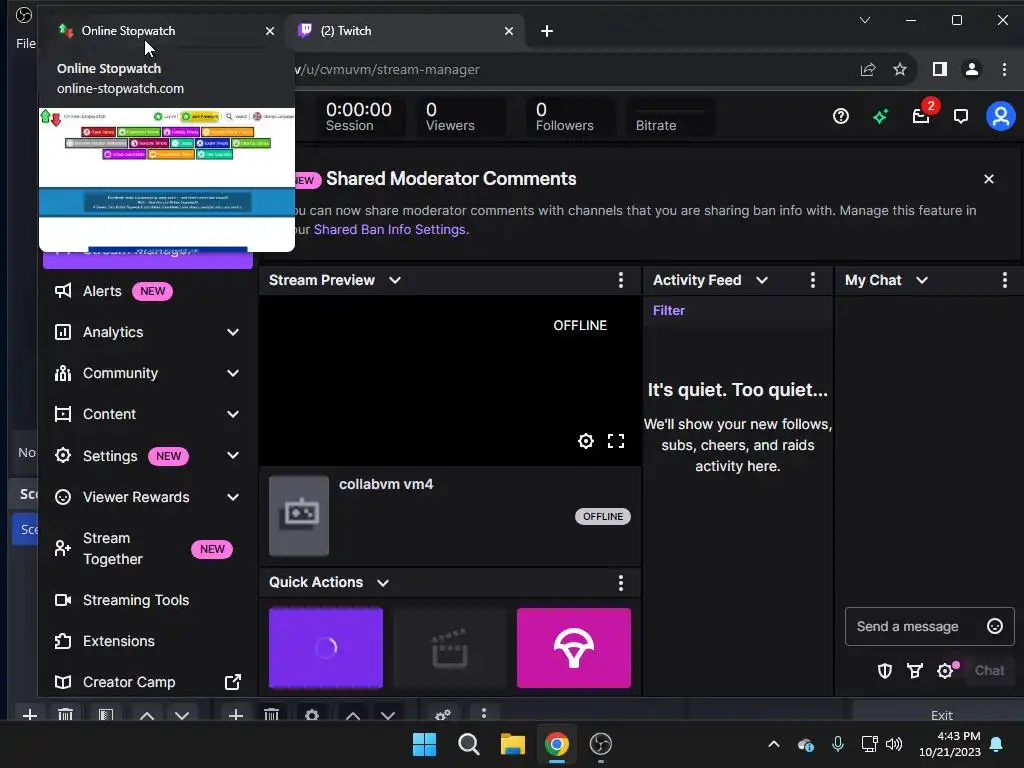Image resolution: width=1024 pixels, height=768 pixels.
Task: Click the Viewer Rewards smiley icon
Action: click(x=63, y=497)
